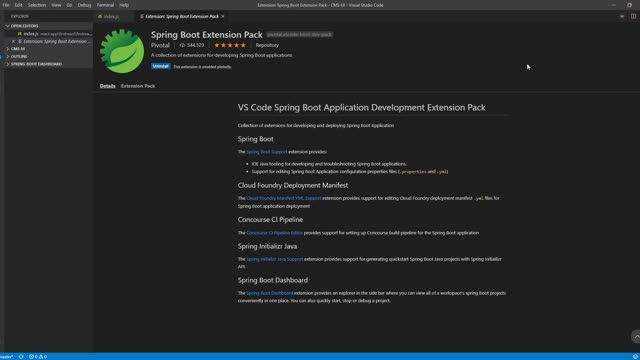Click the split editor icon
The height and width of the screenshot is (360, 640).
click(633, 17)
